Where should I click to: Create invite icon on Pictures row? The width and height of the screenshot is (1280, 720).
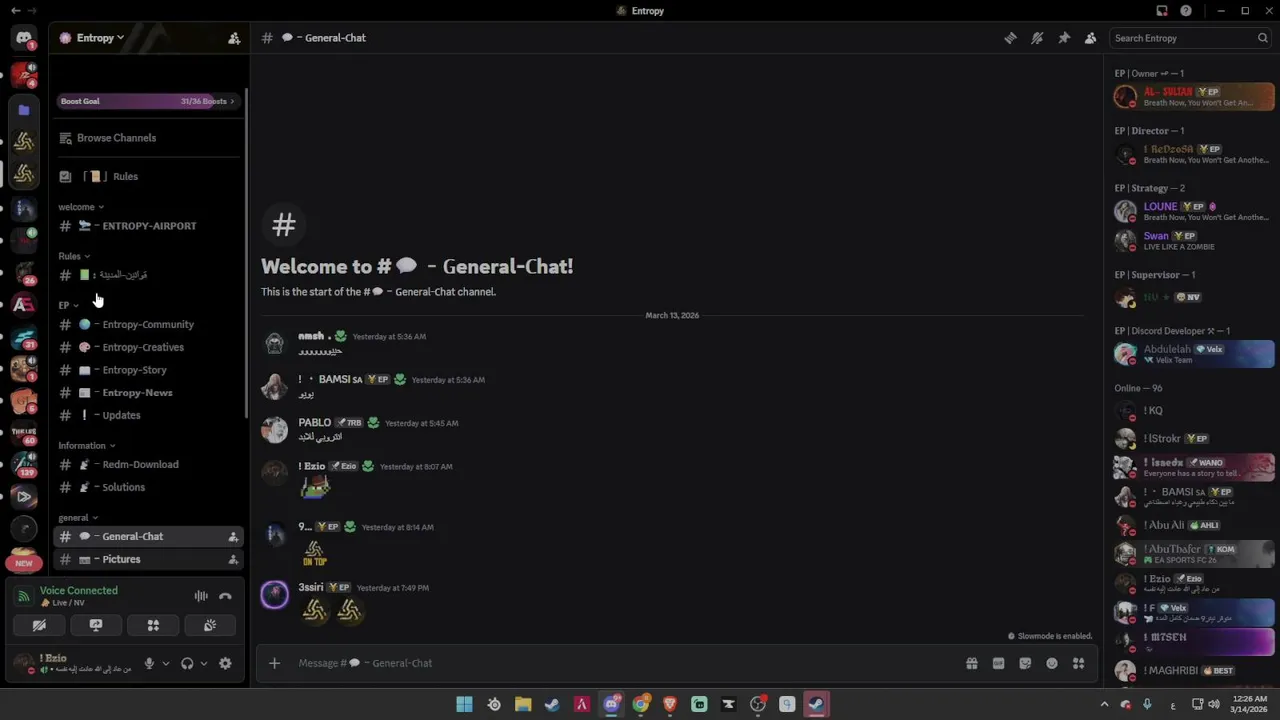click(233, 560)
